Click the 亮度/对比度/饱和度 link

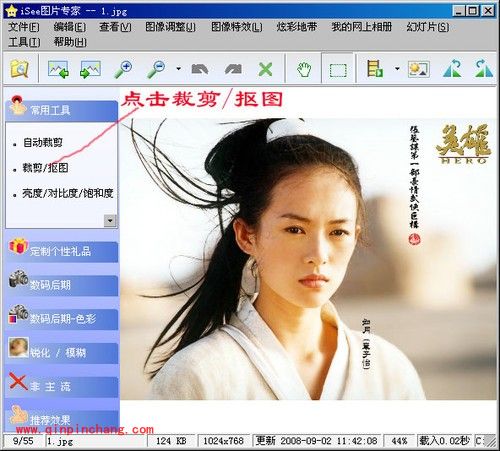[x=68, y=193]
